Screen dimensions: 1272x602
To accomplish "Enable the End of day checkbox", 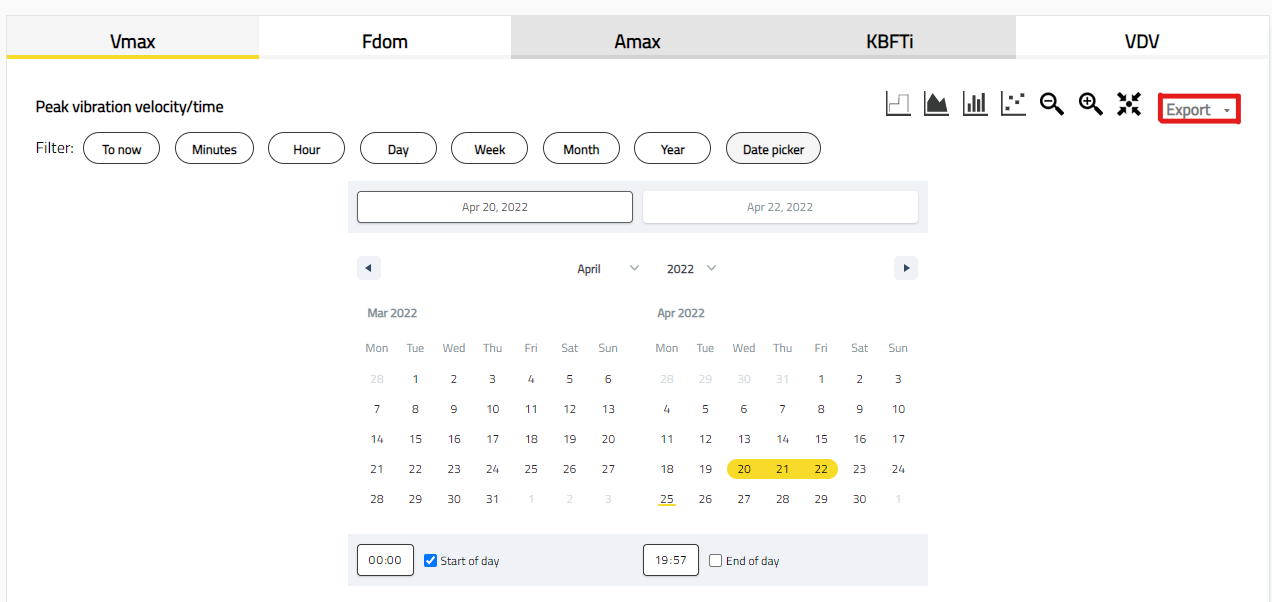I will [x=715, y=561].
